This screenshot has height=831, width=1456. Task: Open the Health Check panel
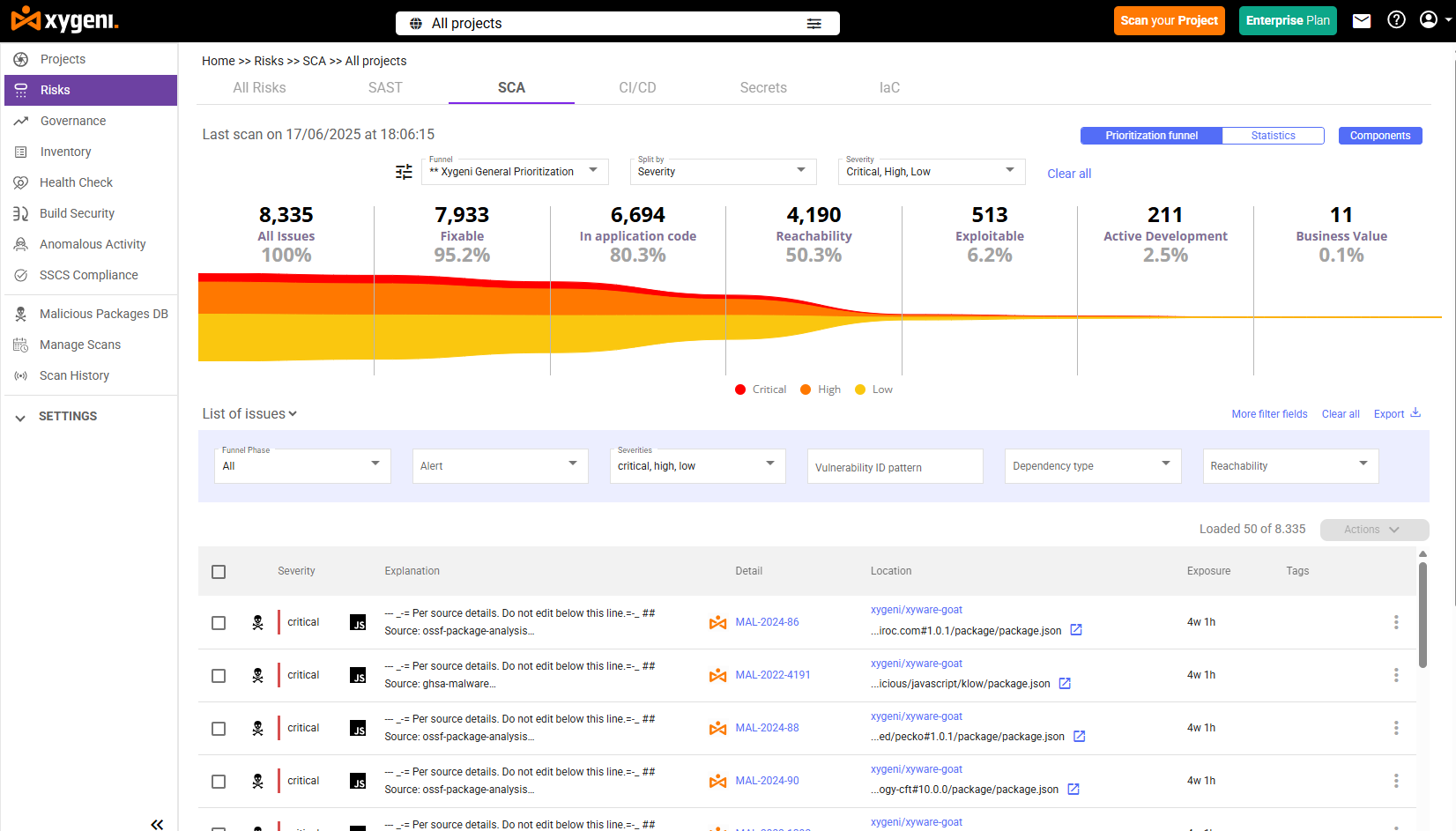coord(77,182)
